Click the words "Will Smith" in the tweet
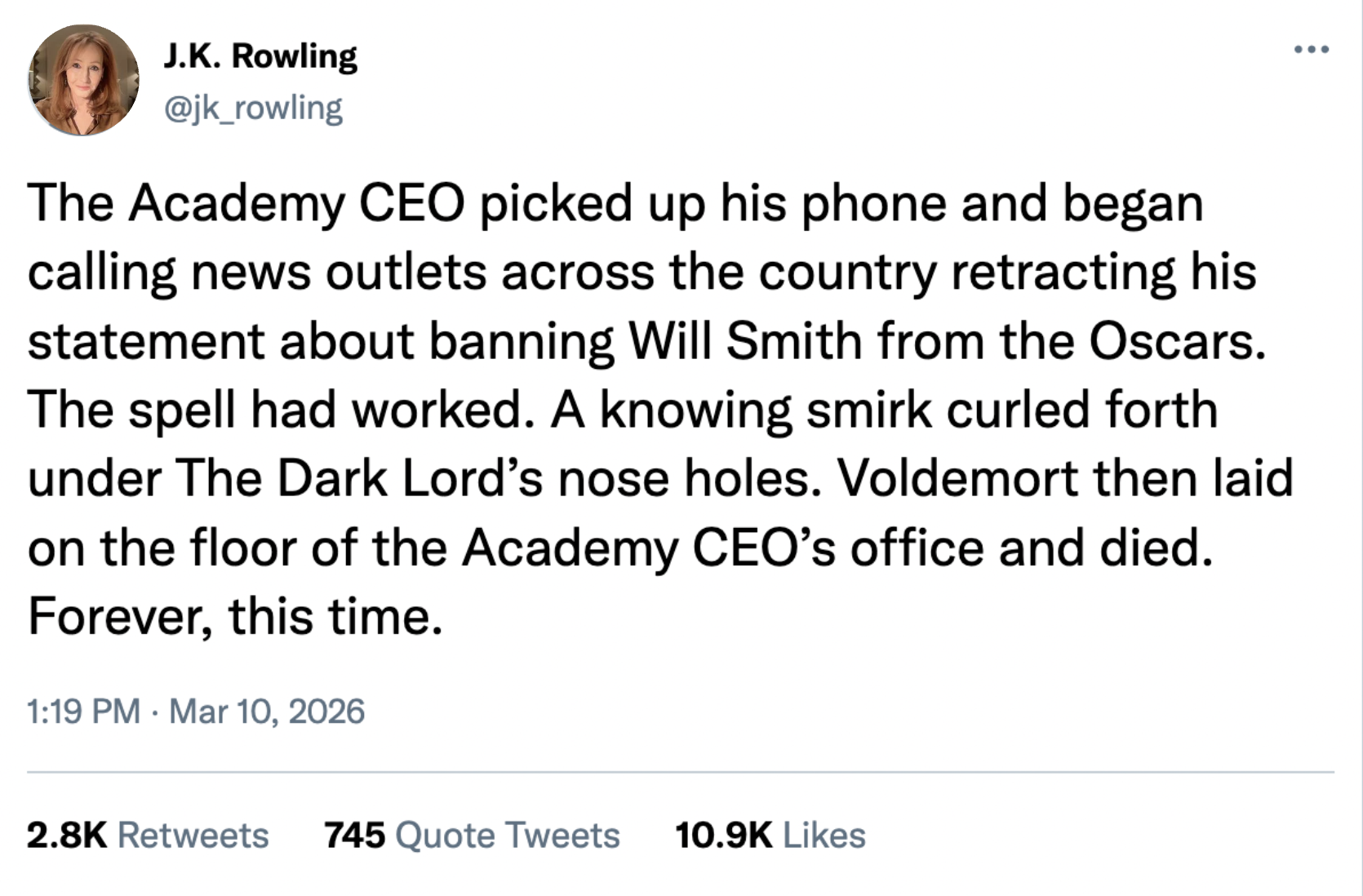This screenshot has width=1363, height=896. click(x=745, y=341)
